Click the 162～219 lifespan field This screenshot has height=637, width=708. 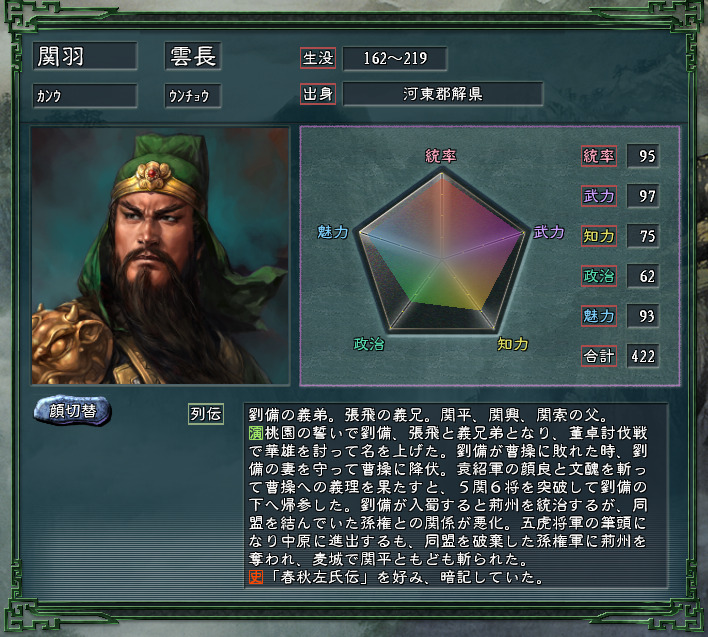coord(395,58)
